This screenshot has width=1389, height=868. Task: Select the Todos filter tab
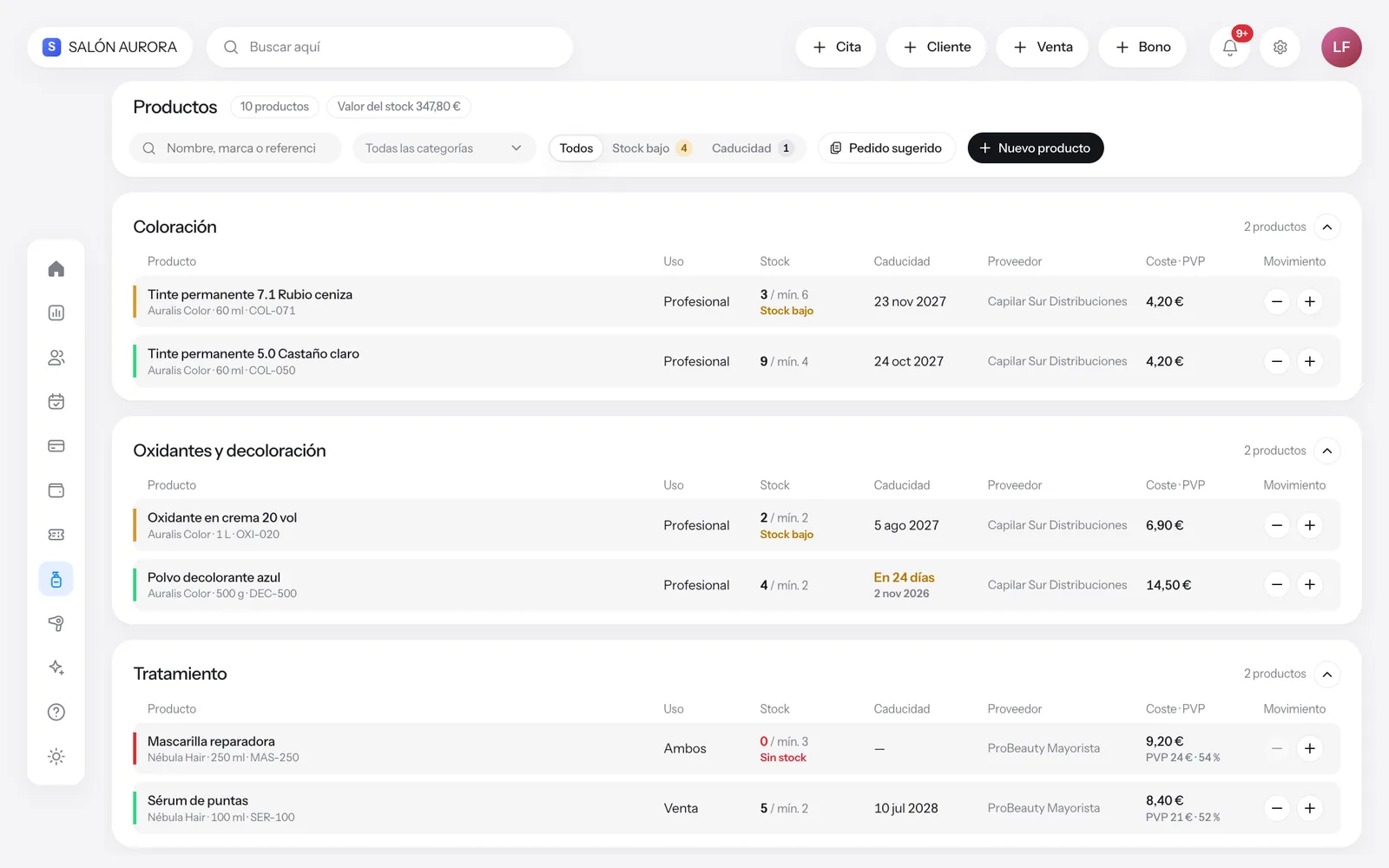point(576,148)
